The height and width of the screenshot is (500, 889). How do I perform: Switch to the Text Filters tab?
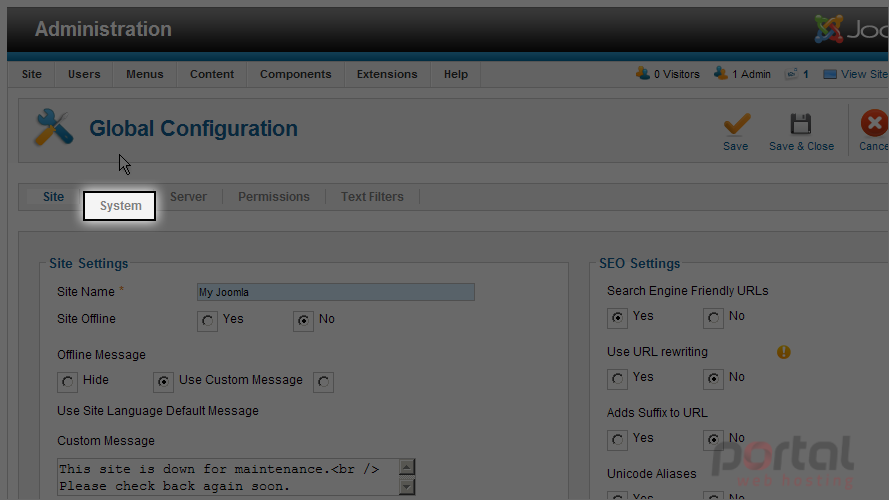coord(372,197)
